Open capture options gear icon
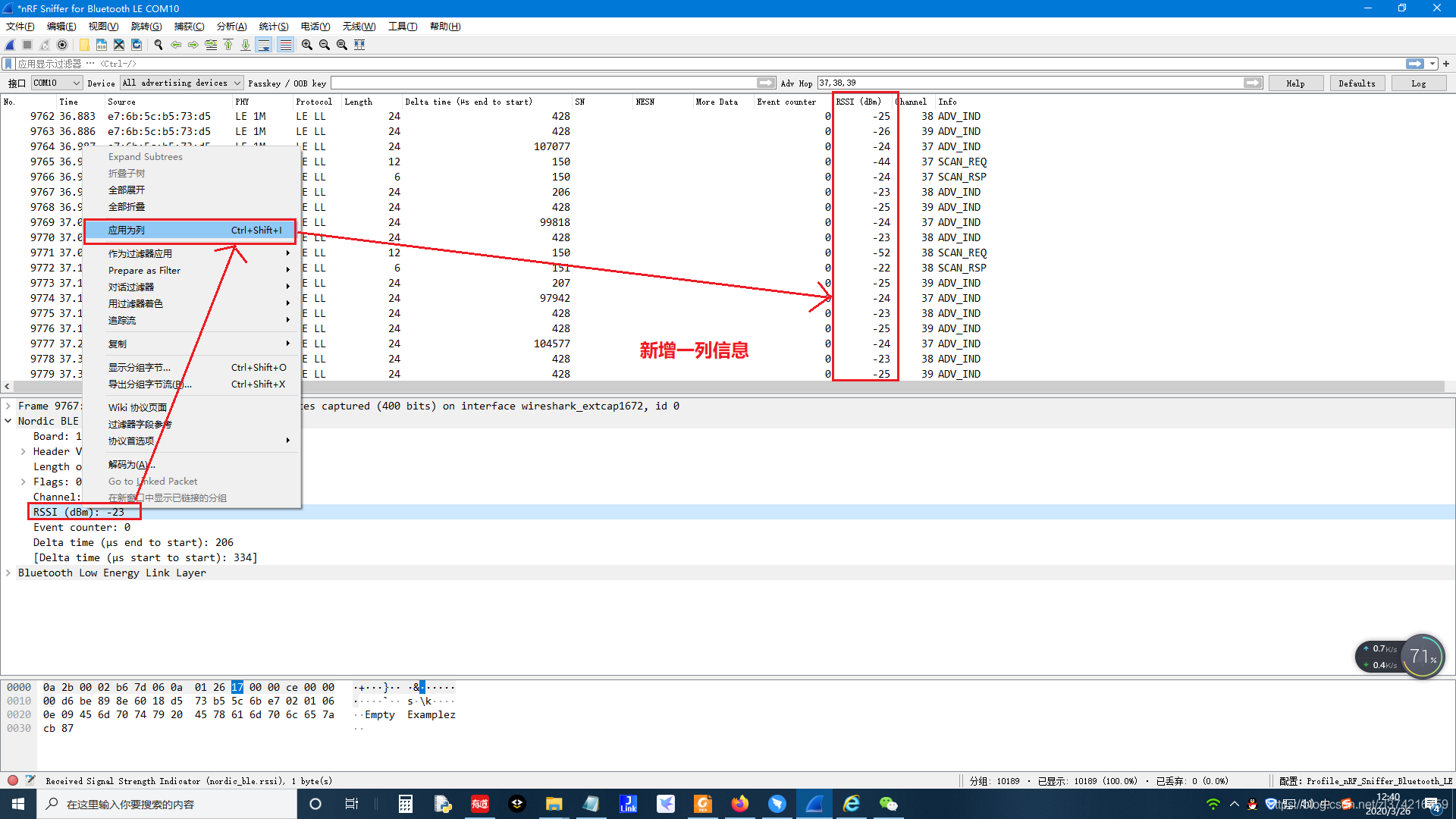The image size is (1456, 819). pos(62,45)
